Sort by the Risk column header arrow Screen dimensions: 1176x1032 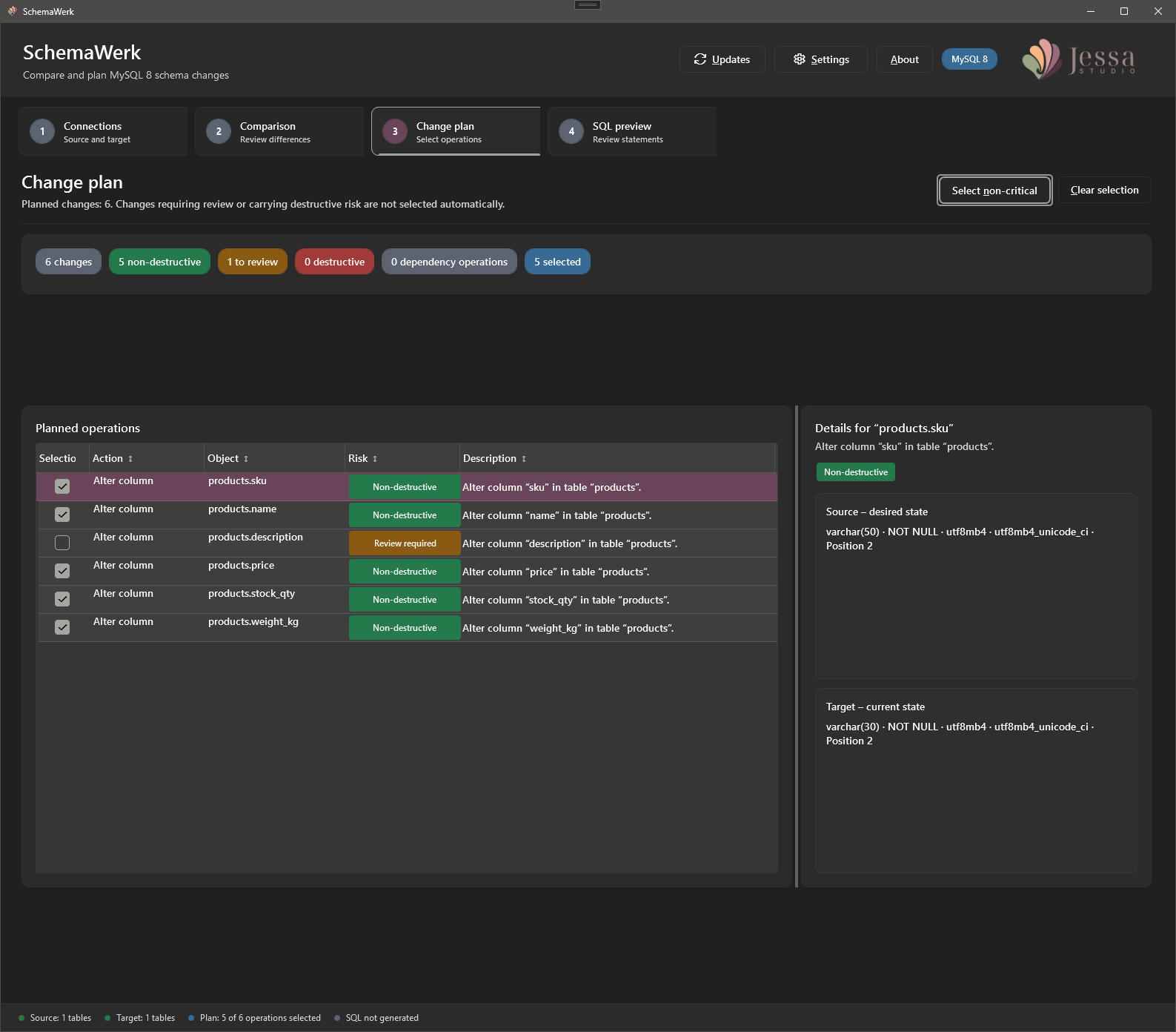click(375, 459)
